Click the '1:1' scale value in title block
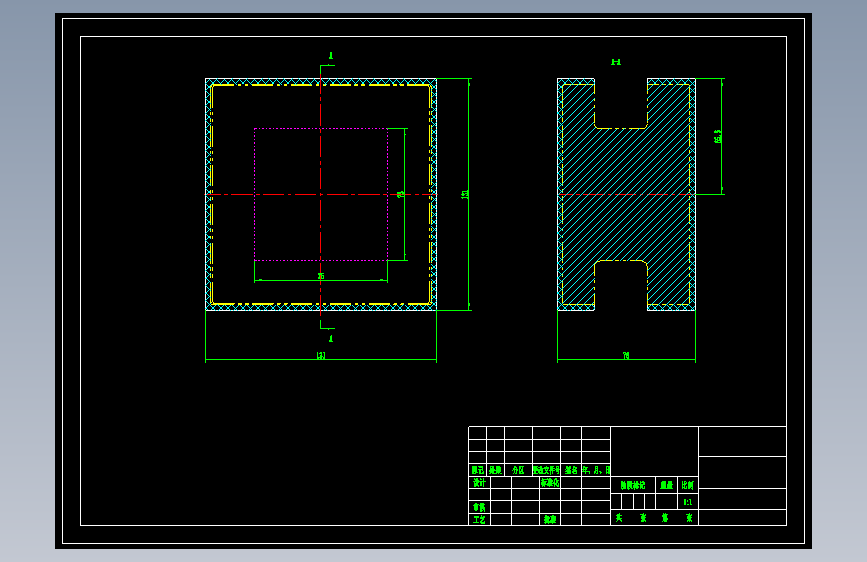Screen dimensions: 867x562 click(x=688, y=502)
